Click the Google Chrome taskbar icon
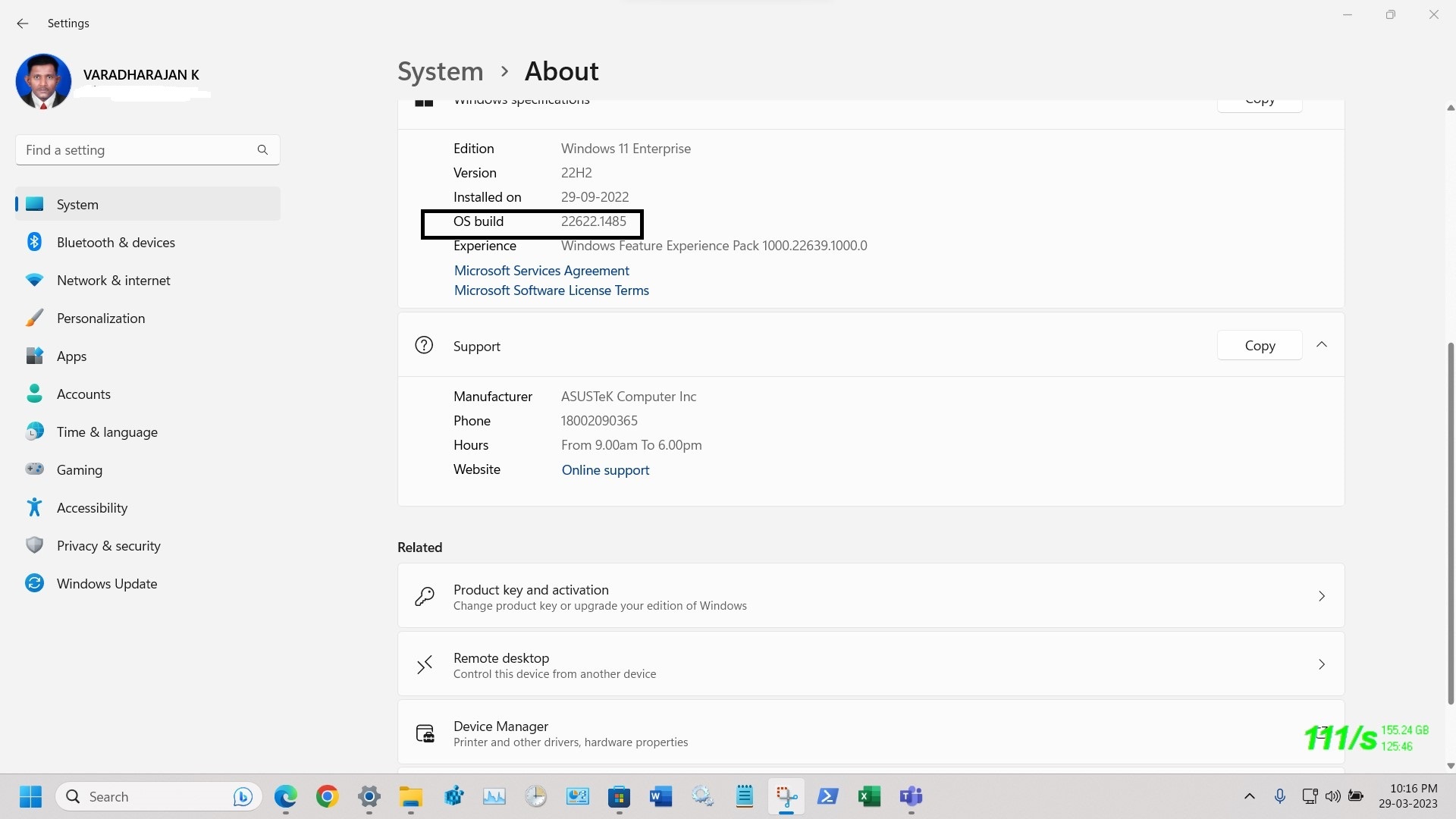 click(328, 796)
